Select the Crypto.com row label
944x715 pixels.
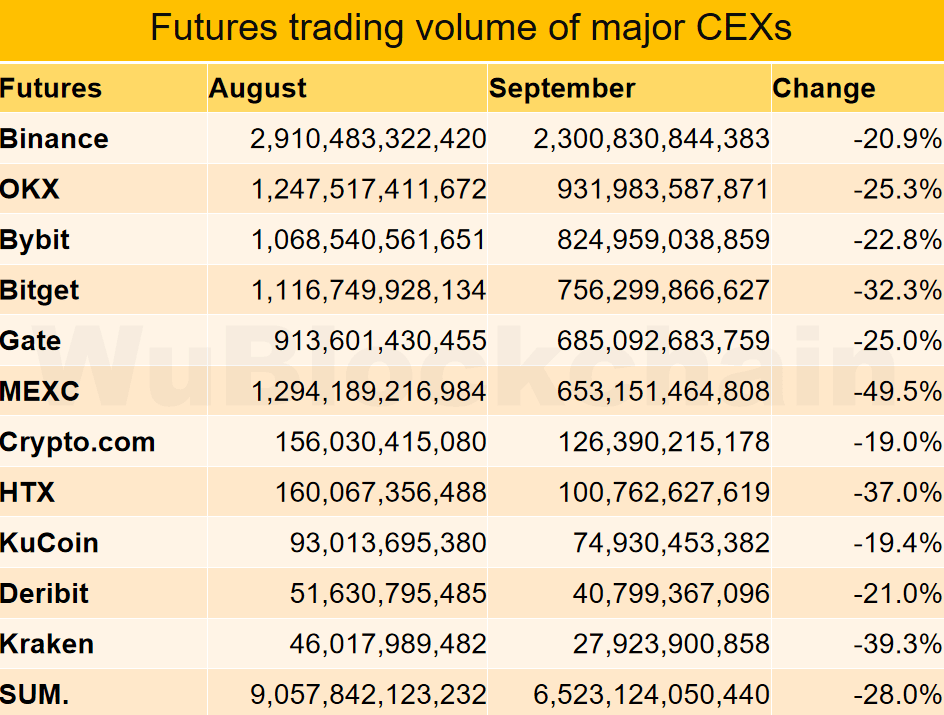[x=78, y=442]
